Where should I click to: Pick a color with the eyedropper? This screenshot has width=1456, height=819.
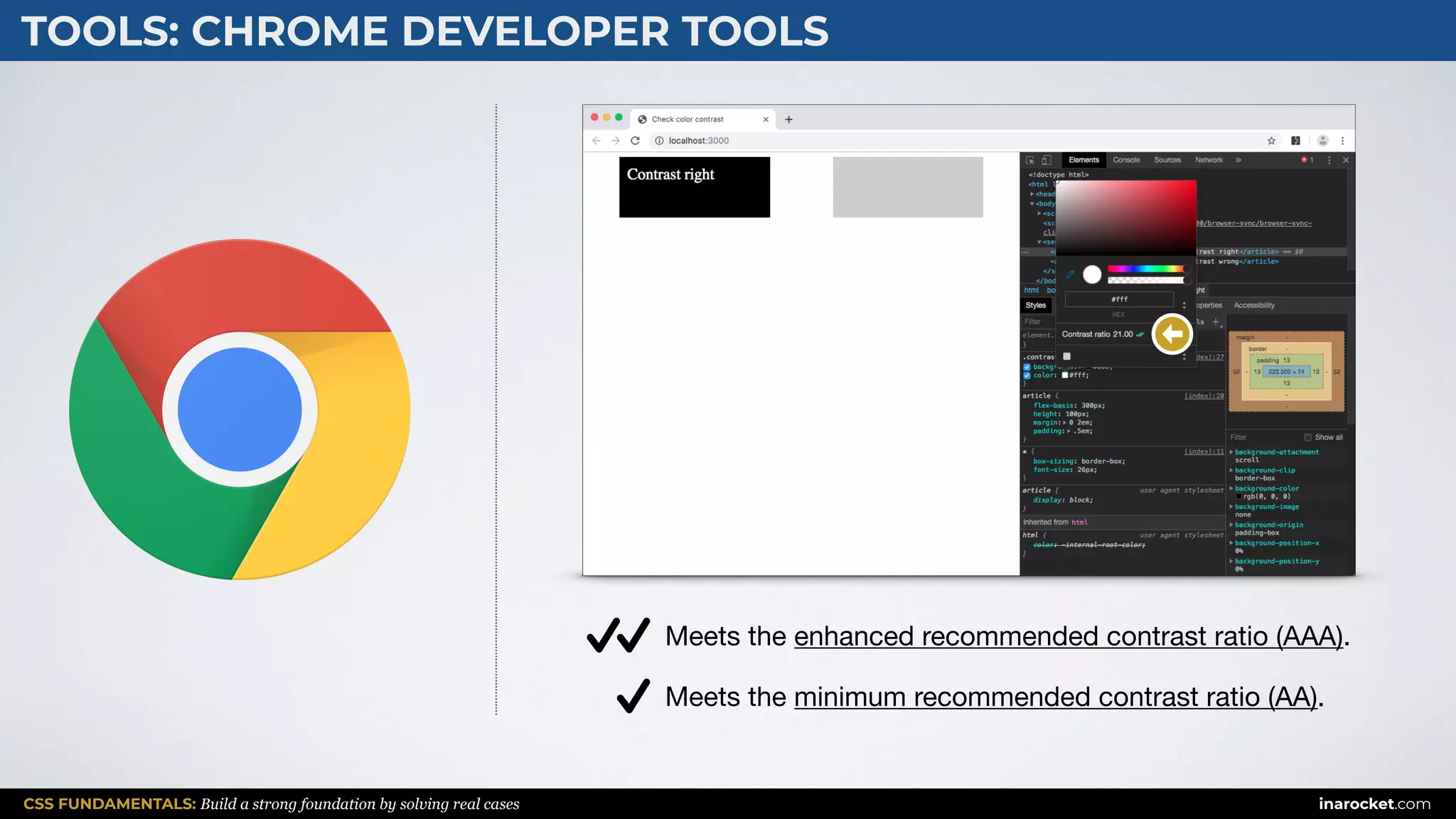(1070, 274)
